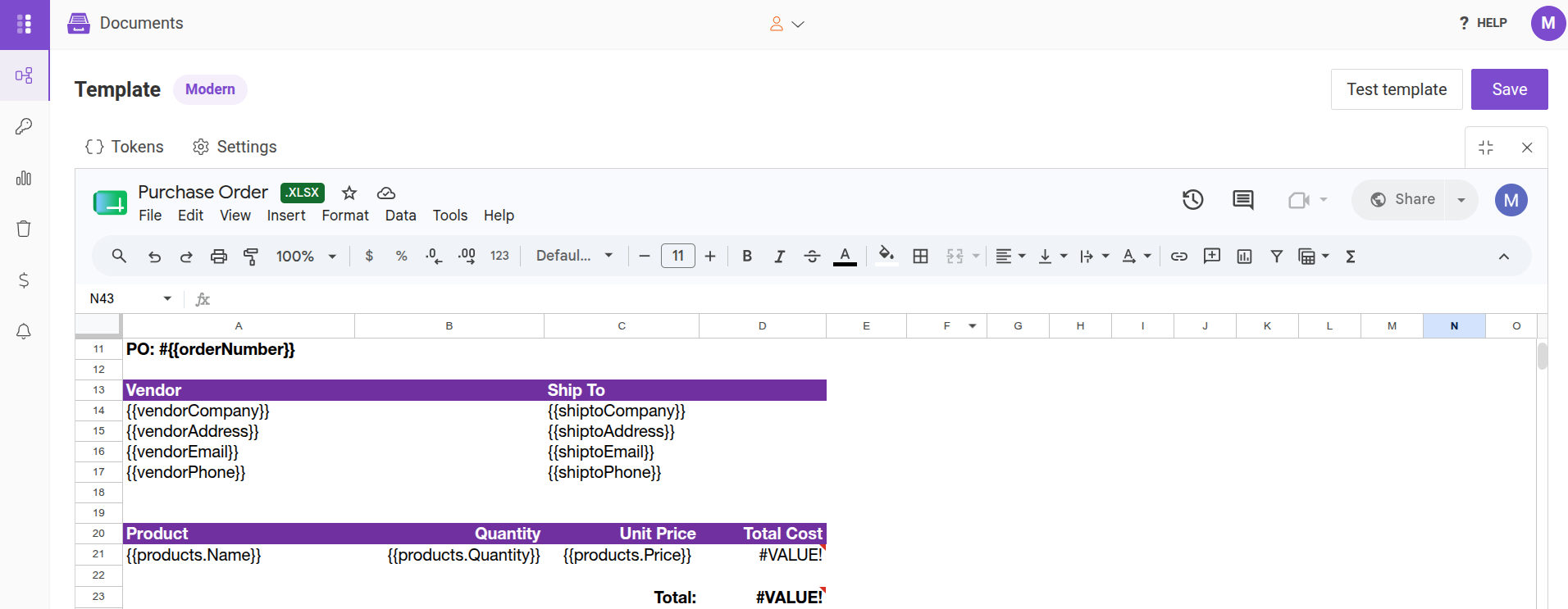Image resolution: width=1568 pixels, height=609 pixels.
Task: Open the API keys sidebar icon
Action: pos(24,126)
